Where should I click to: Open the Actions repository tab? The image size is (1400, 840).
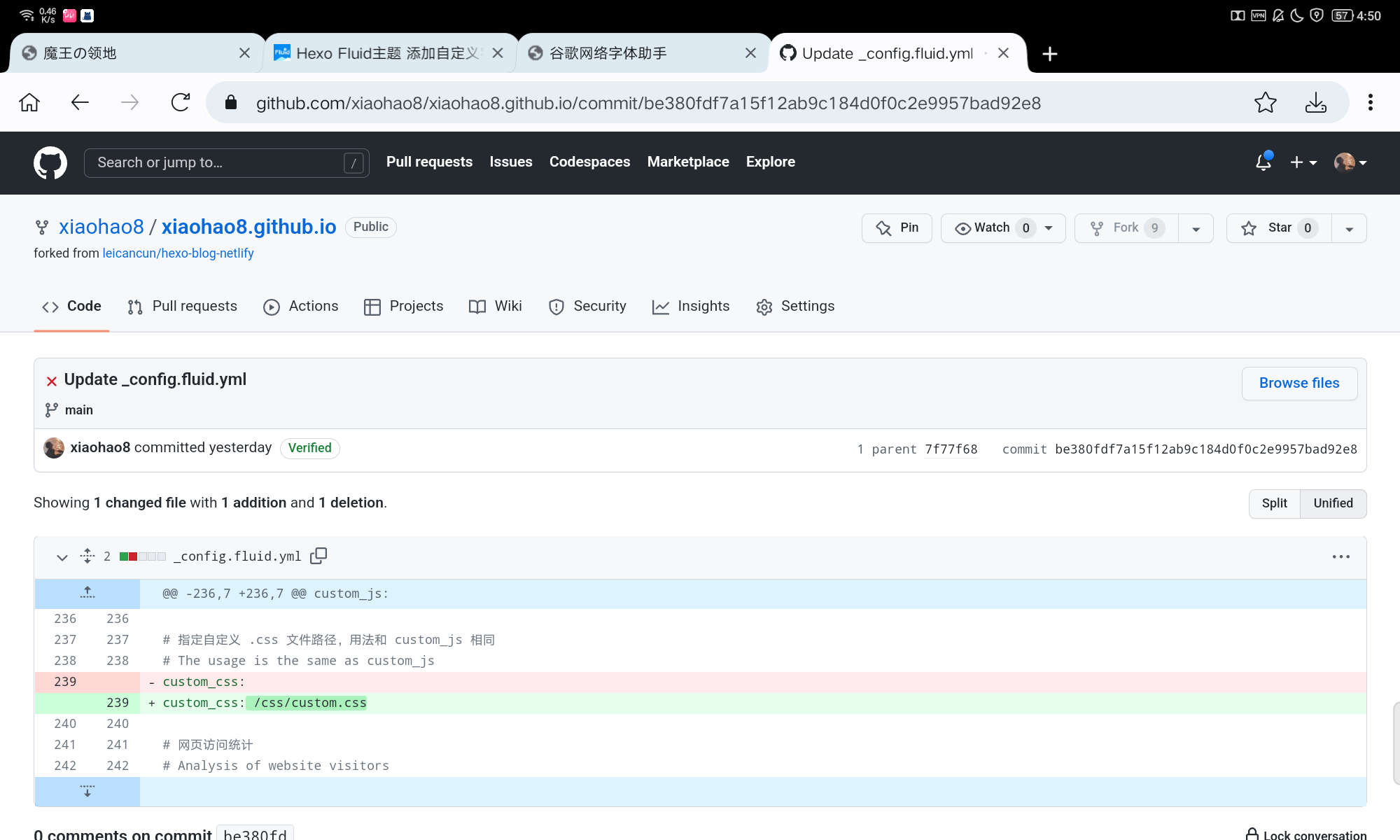[x=301, y=307]
